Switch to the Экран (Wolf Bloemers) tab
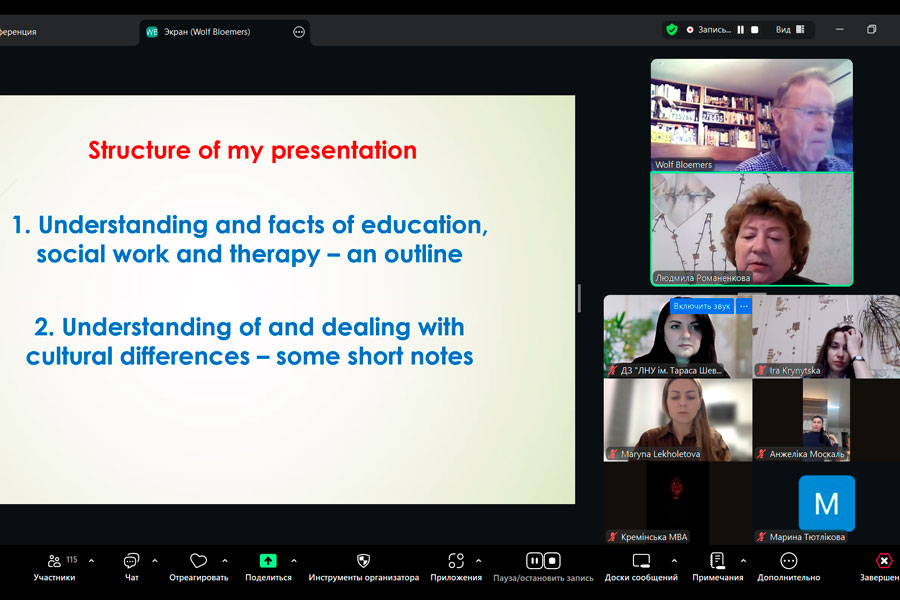Screen dimensions: 900x600 [212, 32]
